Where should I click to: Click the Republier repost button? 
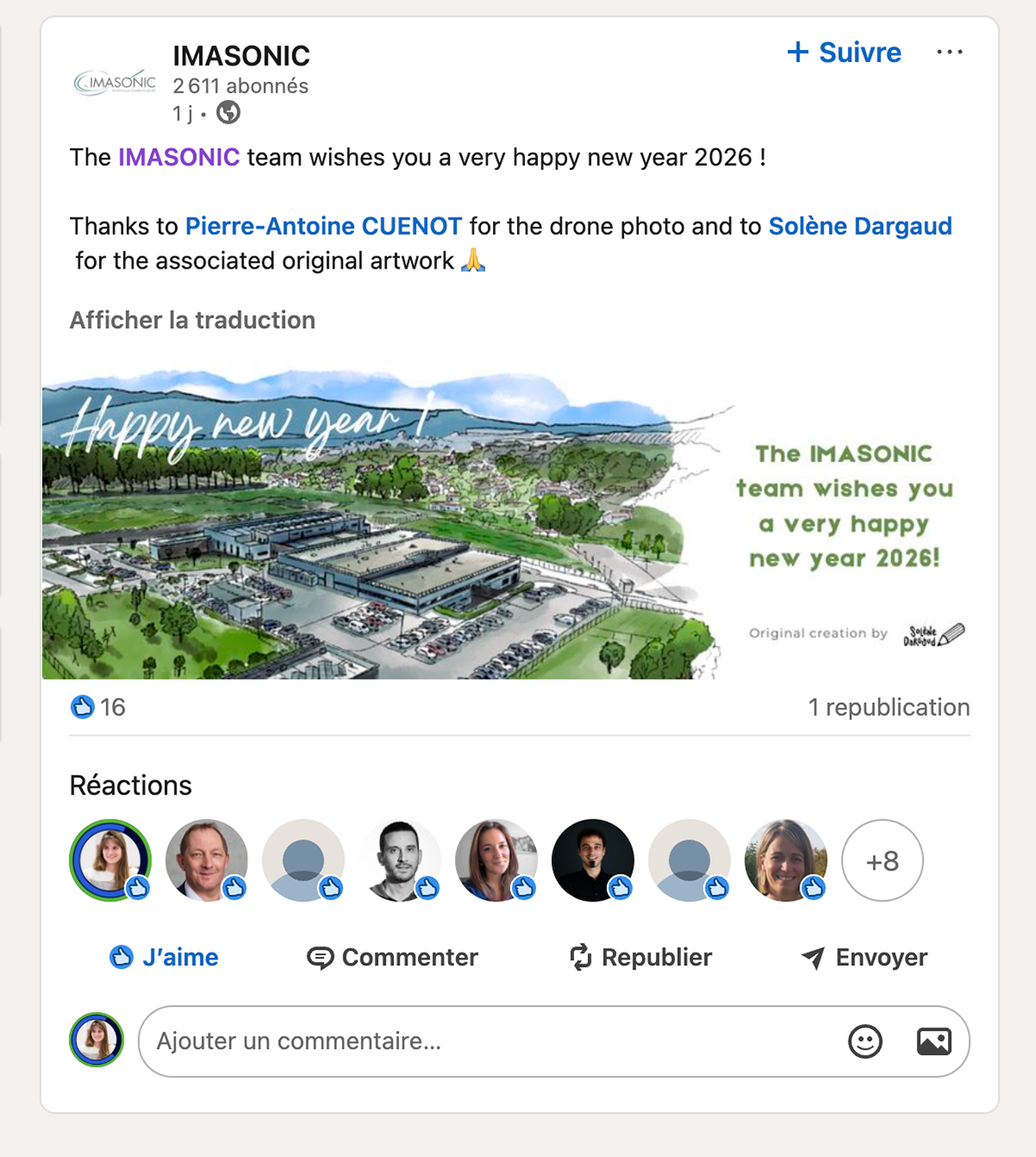(x=641, y=957)
